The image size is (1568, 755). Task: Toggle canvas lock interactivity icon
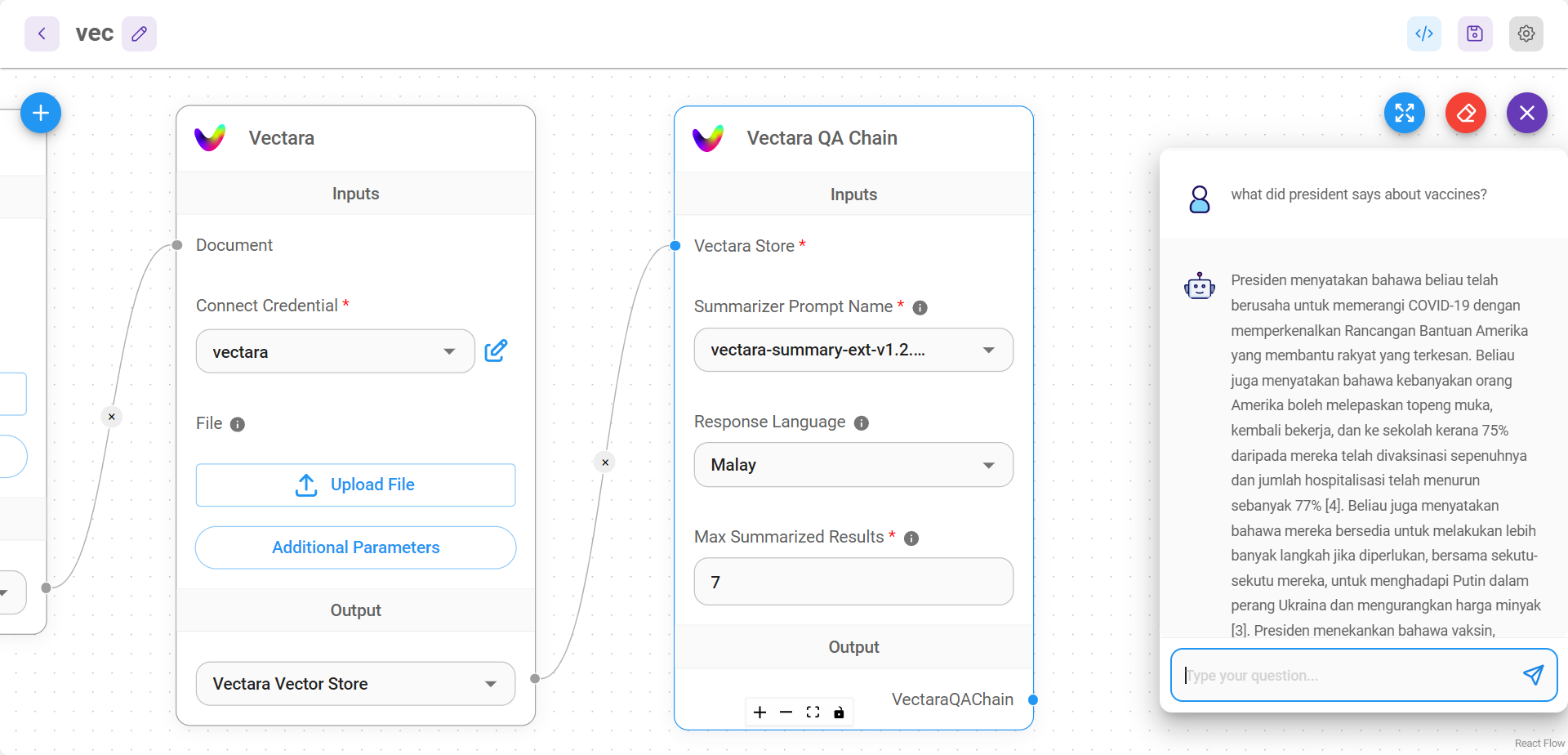(839, 713)
